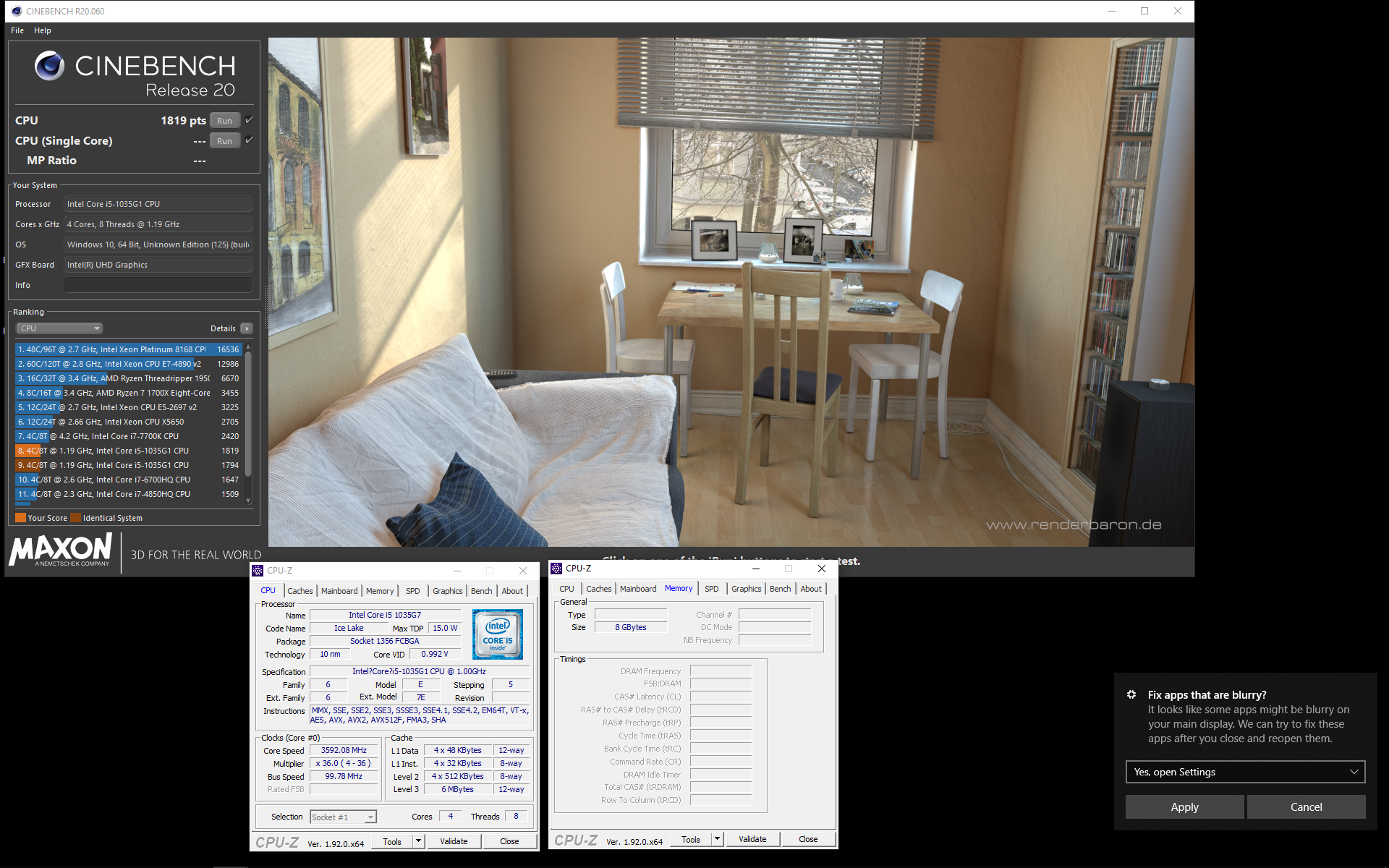1389x868 pixels.
Task: Click Close button in left CPU-Z window
Action: [x=509, y=841]
